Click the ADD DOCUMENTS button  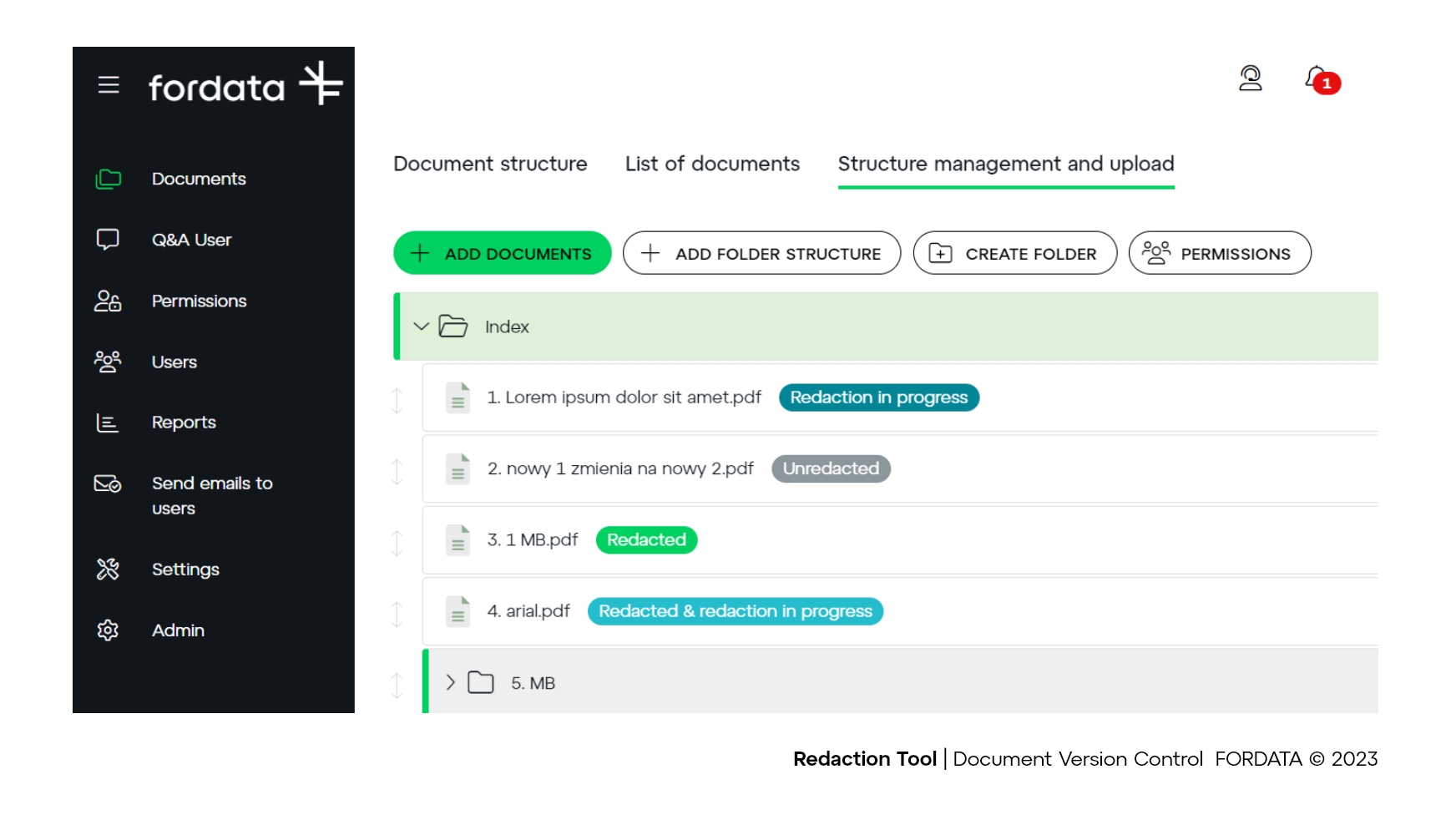(x=503, y=253)
